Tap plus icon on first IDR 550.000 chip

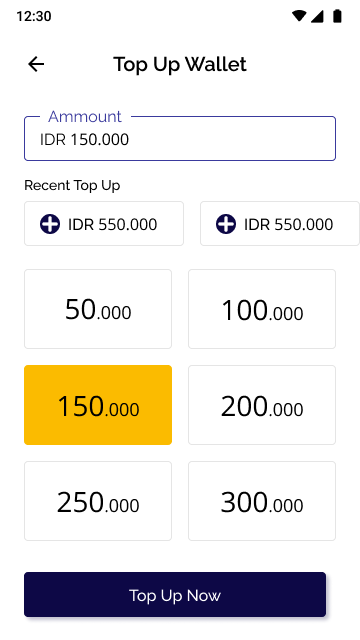point(50,224)
